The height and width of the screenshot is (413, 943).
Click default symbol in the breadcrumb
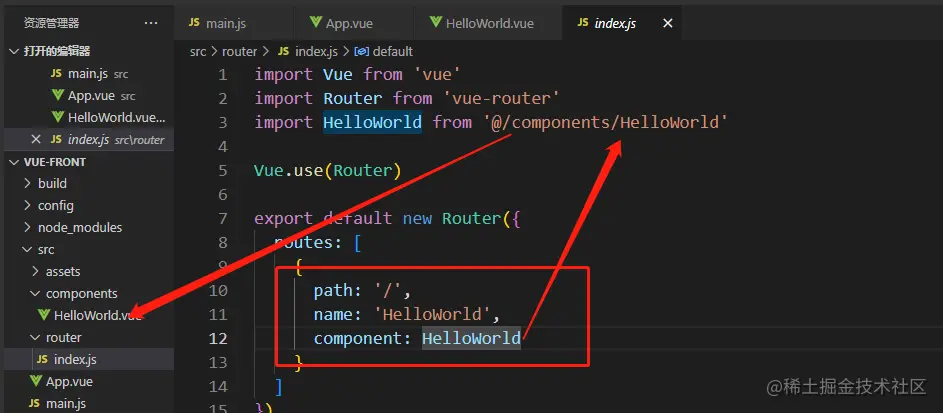[393, 52]
